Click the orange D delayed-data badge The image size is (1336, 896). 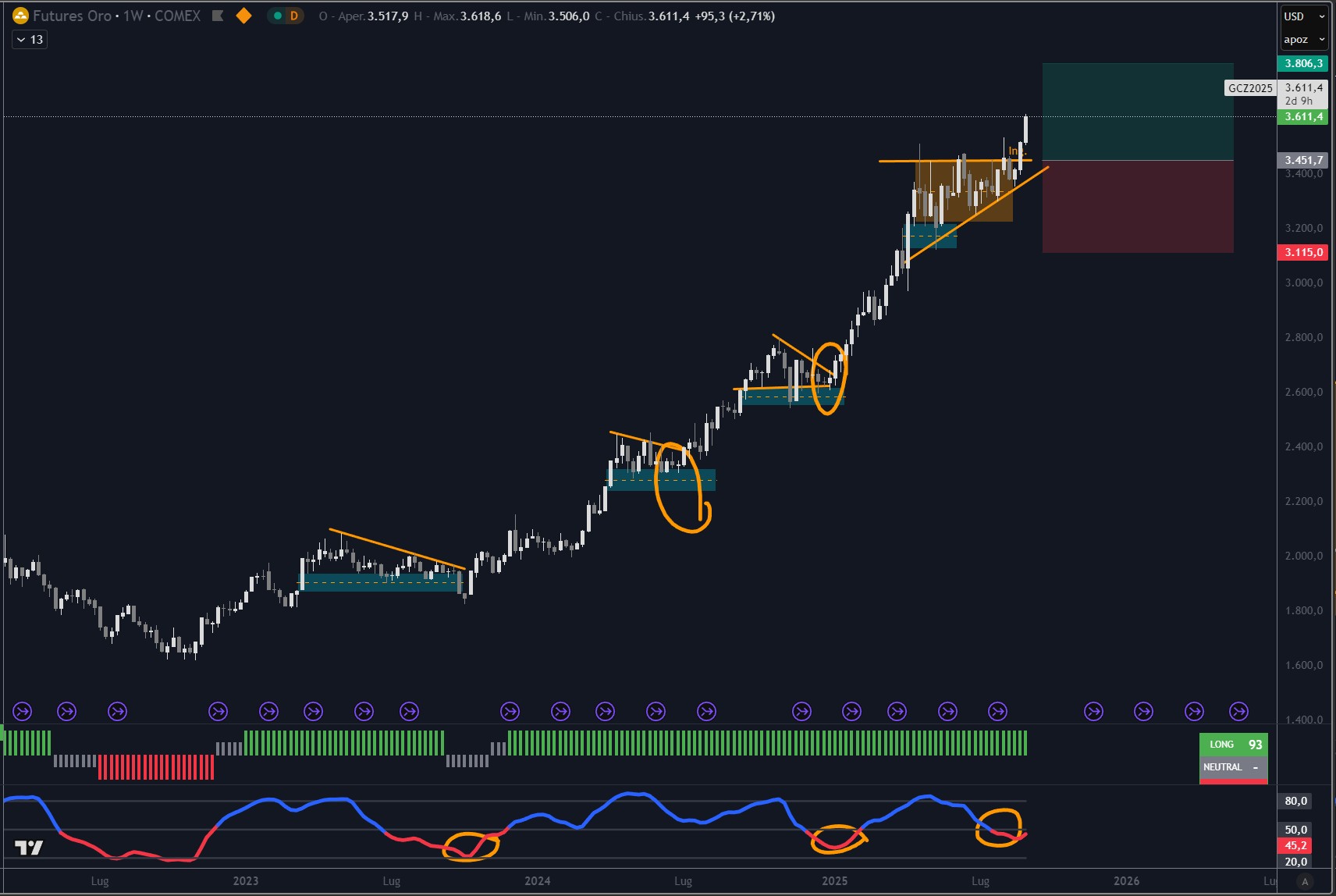point(294,16)
